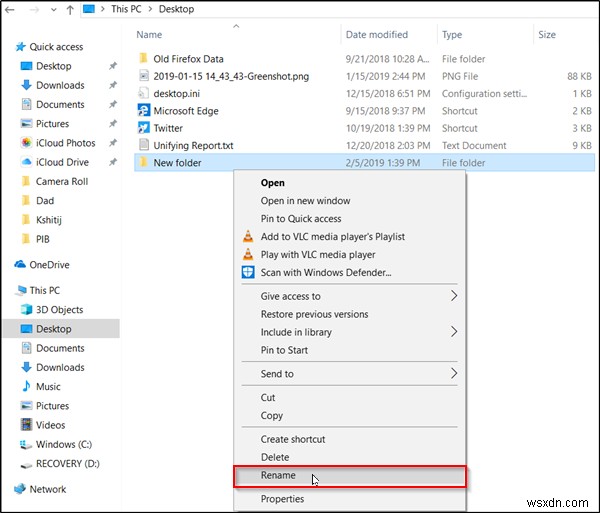This screenshot has height=513, width=600.
Task: Select the Old Firefox Data folder
Action: 188,59
